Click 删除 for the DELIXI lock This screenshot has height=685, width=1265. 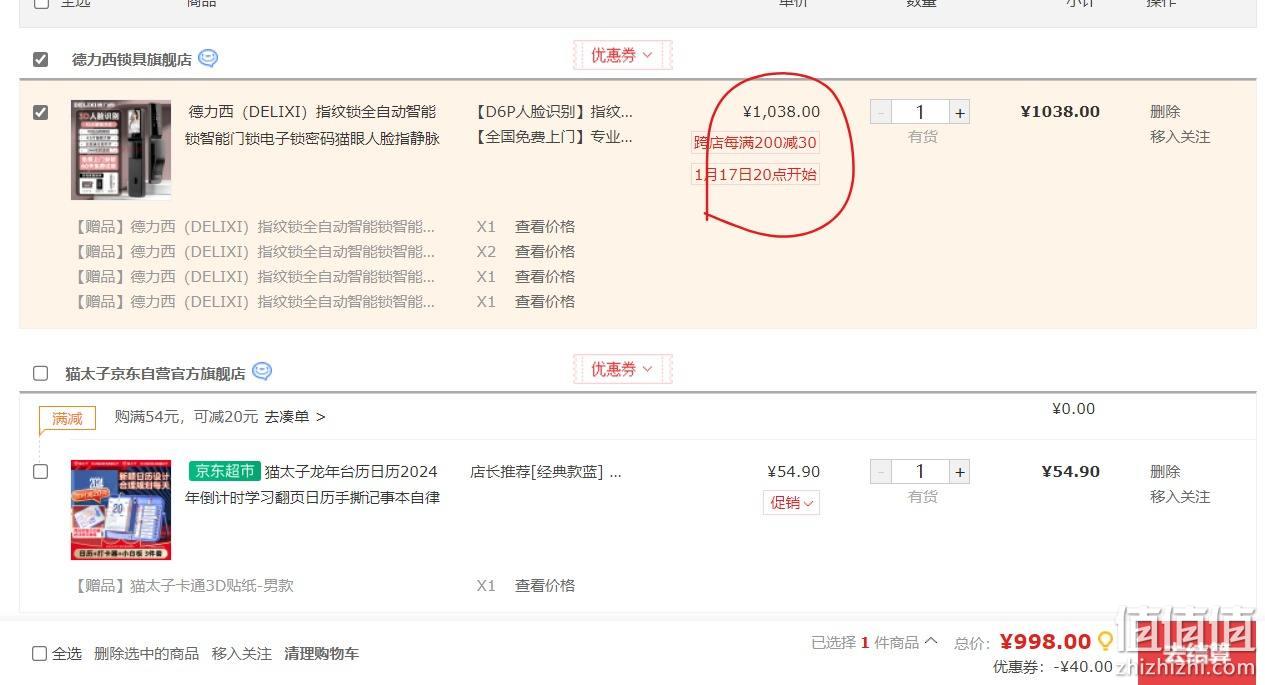1165,112
